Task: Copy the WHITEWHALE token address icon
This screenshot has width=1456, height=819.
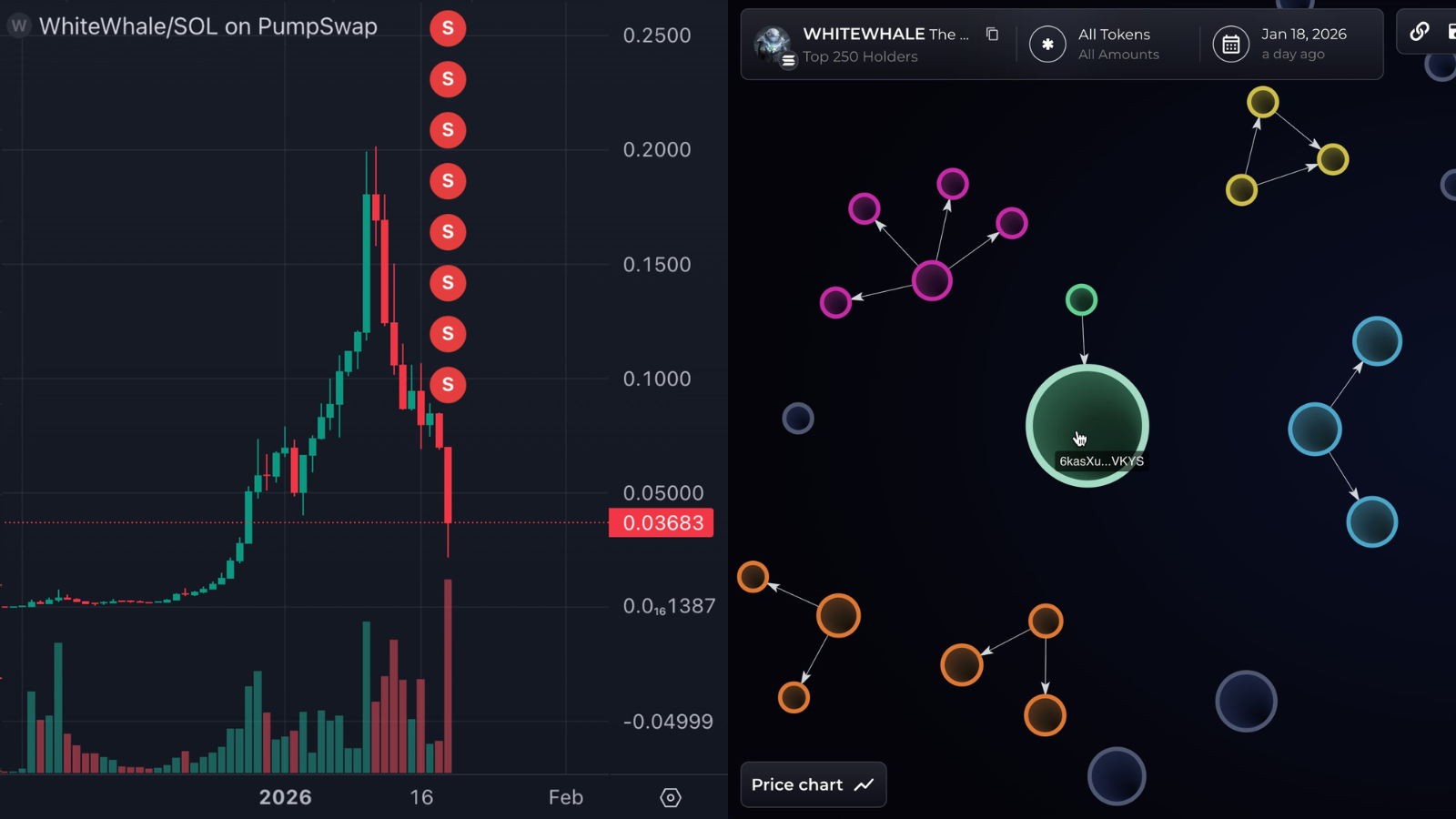Action: [992, 35]
